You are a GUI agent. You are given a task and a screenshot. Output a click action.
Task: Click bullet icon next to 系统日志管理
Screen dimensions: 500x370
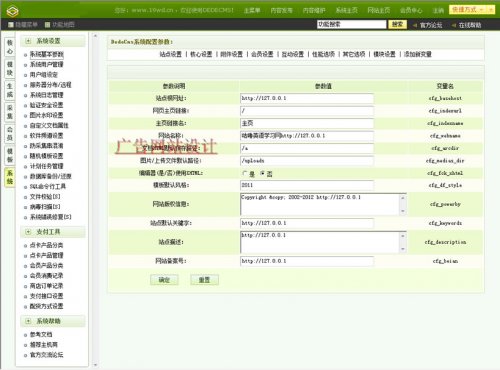coord(26,96)
